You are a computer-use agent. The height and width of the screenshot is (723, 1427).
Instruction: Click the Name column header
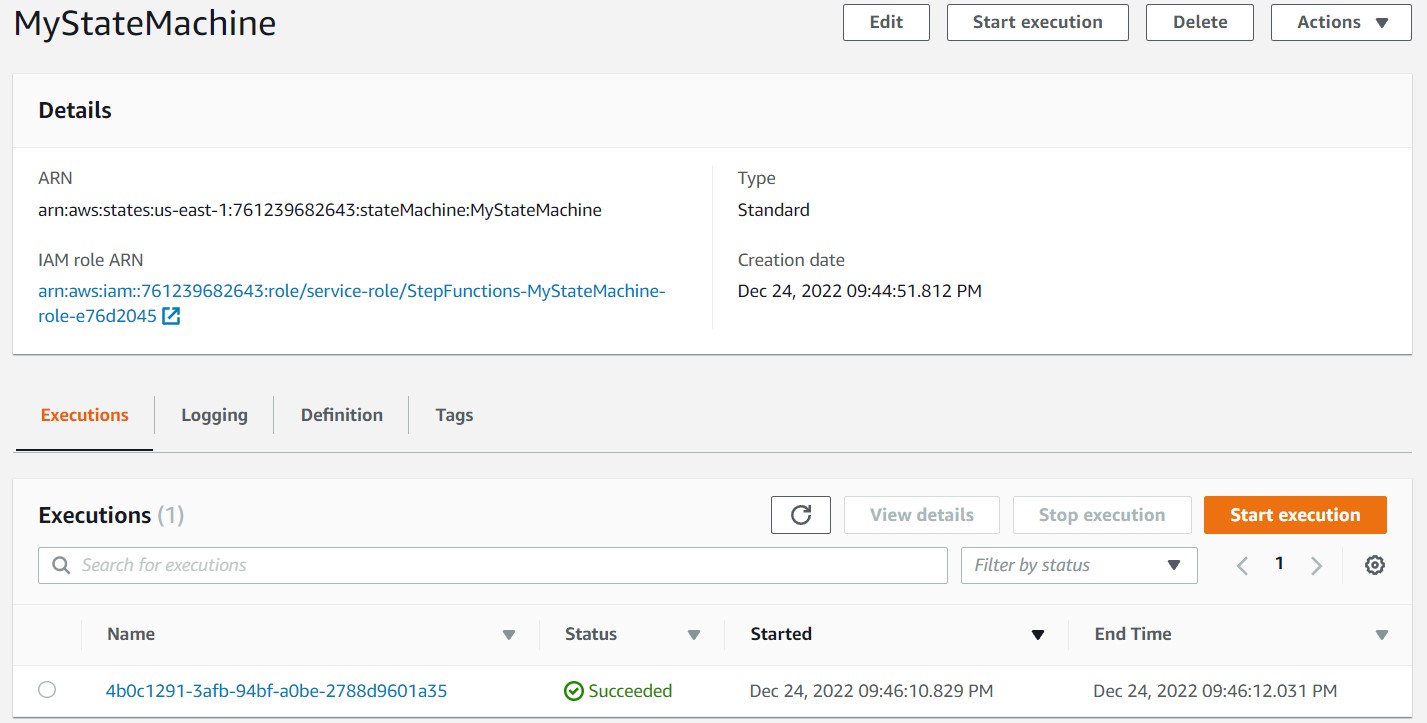(131, 634)
